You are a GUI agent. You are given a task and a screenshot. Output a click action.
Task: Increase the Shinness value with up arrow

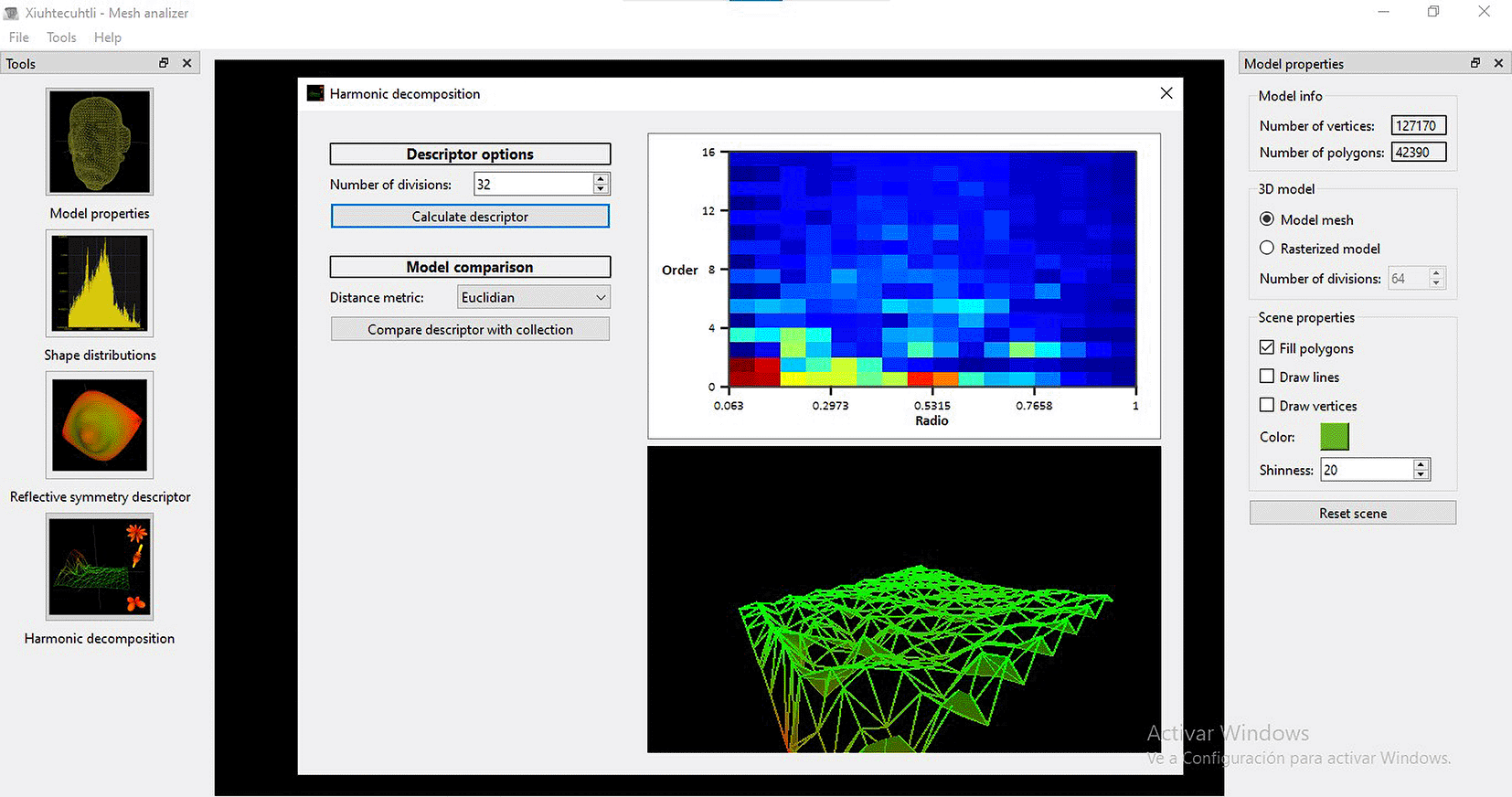click(x=1421, y=464)
